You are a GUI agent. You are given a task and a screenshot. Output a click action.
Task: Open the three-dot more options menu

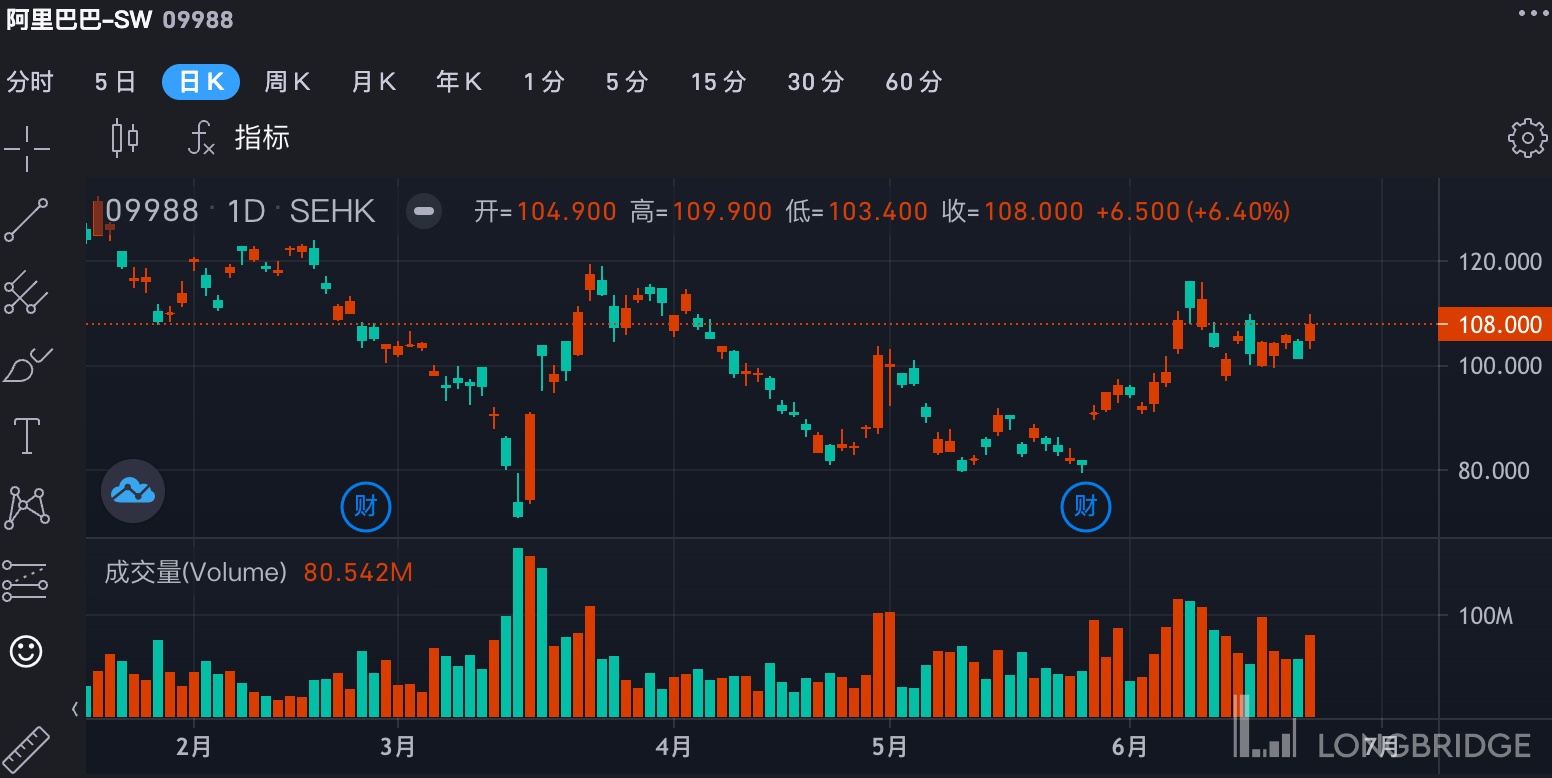(1533, 13)
